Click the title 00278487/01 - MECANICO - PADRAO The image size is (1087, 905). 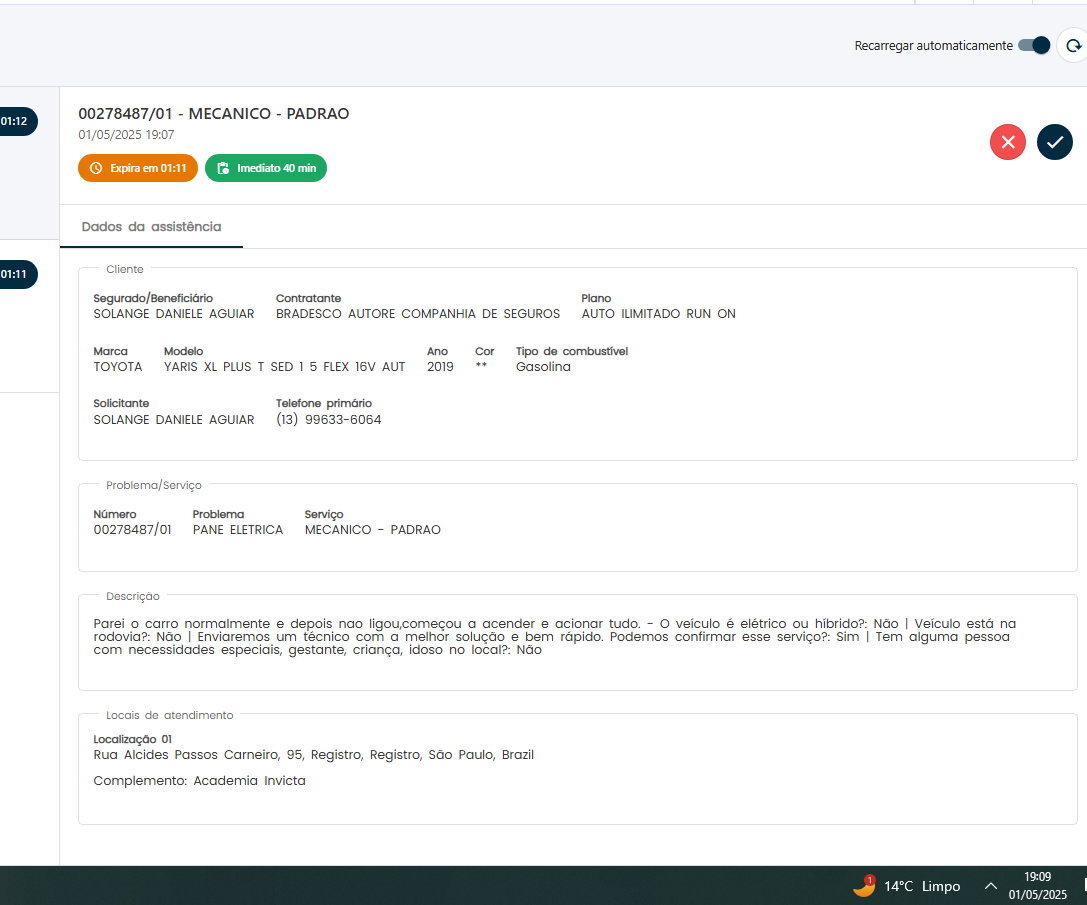point(214,114)
